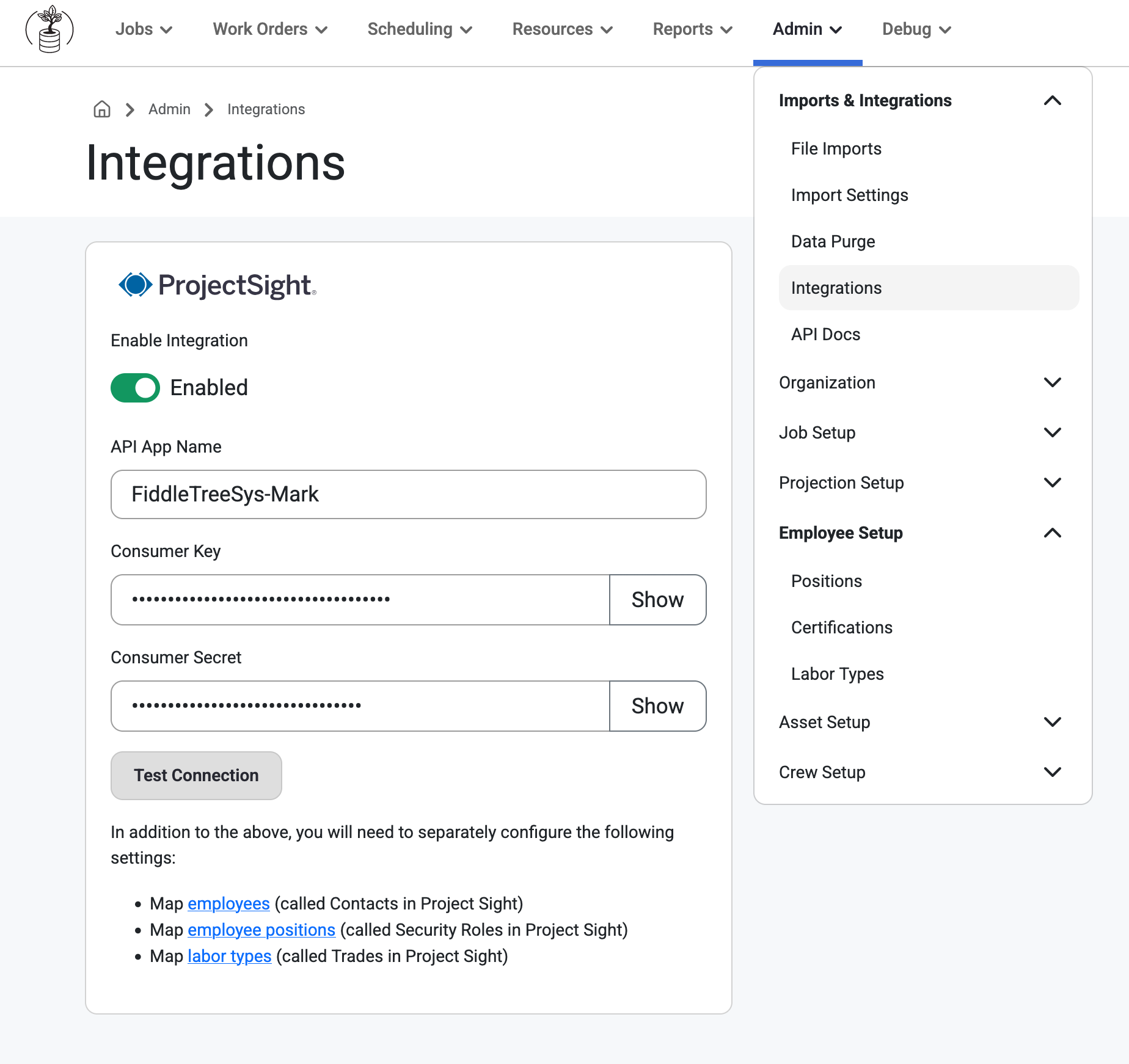Image resolution: width=1129 pixels, height=1064 pixels.
Task: Click the Admin breadcrumb link
Action: click(x=169, y=109)
